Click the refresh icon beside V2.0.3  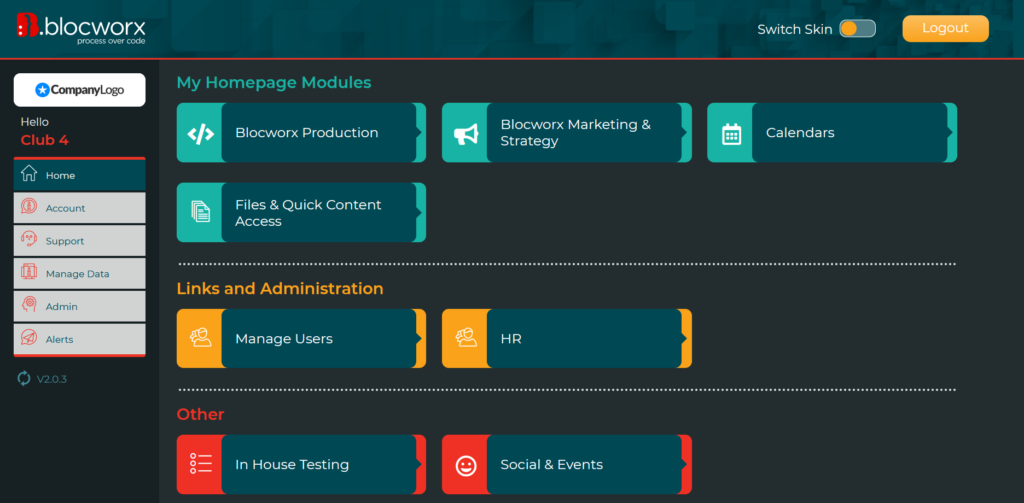[x=24, y=378]
